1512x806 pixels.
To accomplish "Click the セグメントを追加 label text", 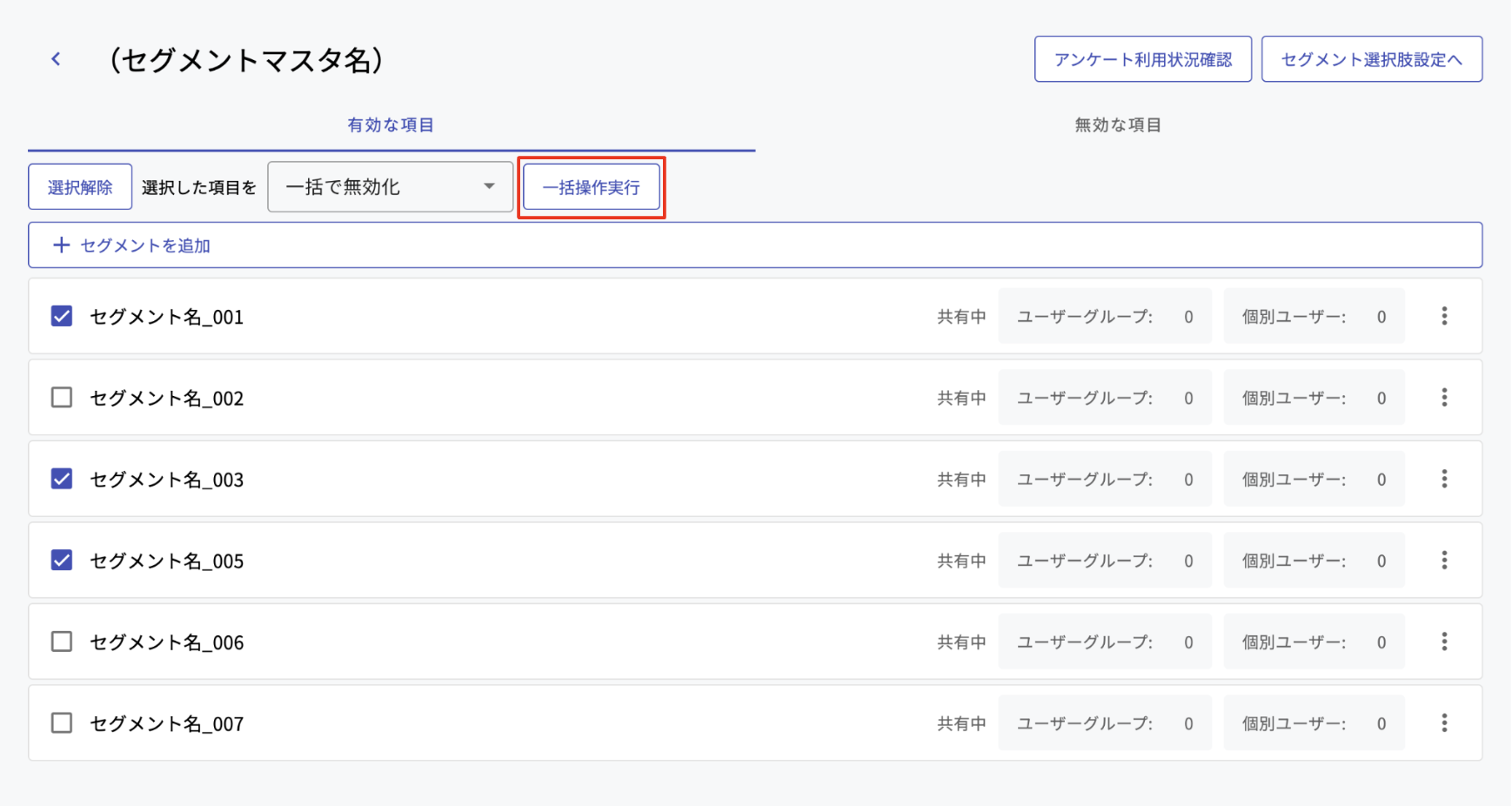I will [145, 245].
